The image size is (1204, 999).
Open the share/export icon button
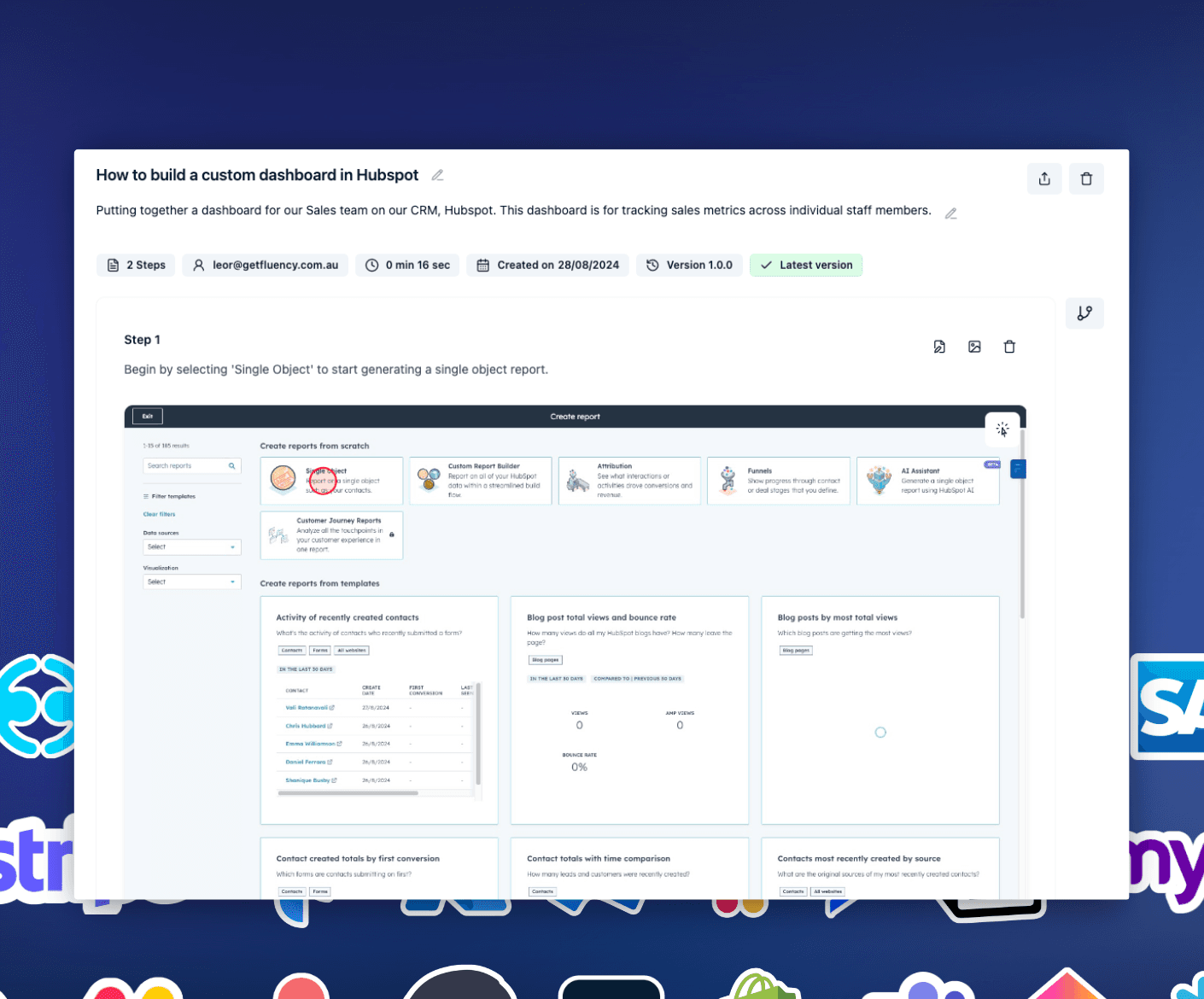click(1044, 178)
